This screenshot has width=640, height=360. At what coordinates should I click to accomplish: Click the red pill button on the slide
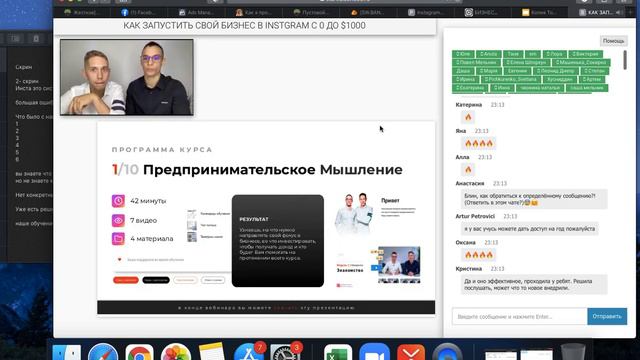(126, 280)
